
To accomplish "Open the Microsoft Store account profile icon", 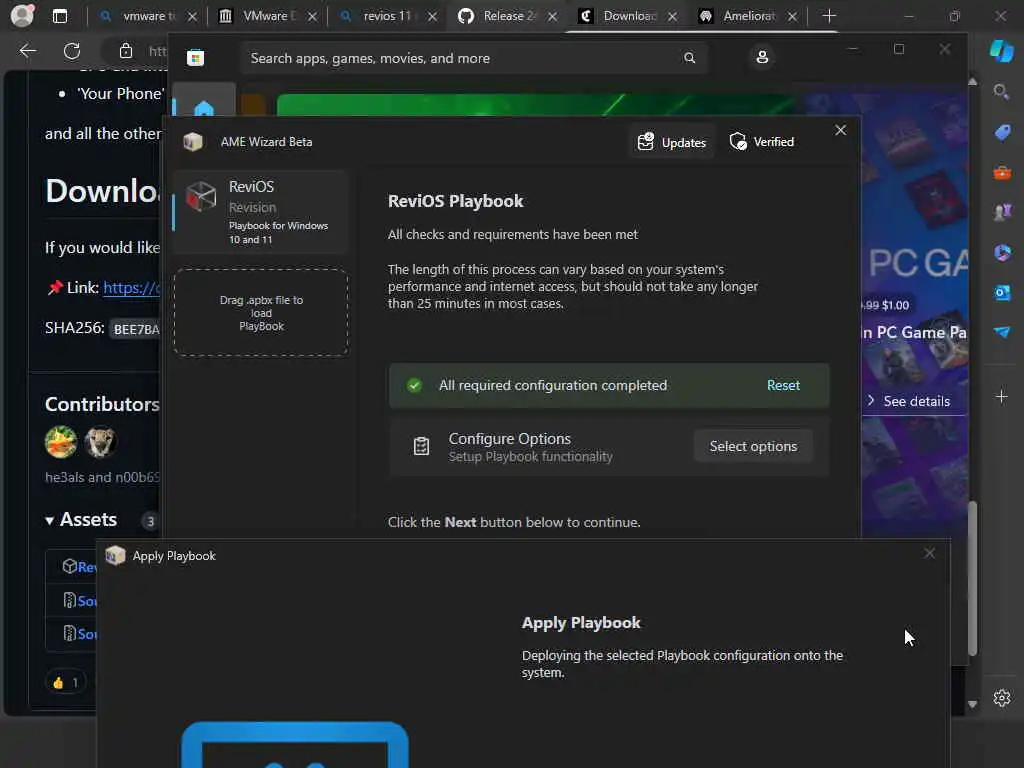I will click(x=762, y=57).
